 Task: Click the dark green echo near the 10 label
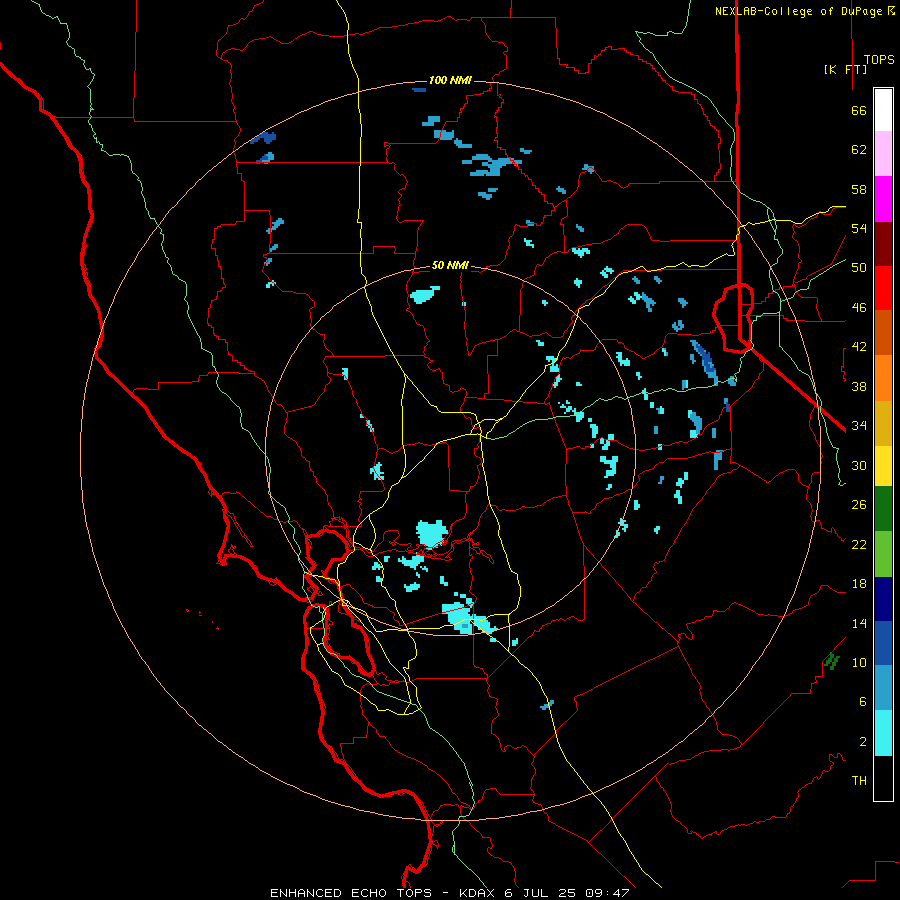click(x=832, y=661)
